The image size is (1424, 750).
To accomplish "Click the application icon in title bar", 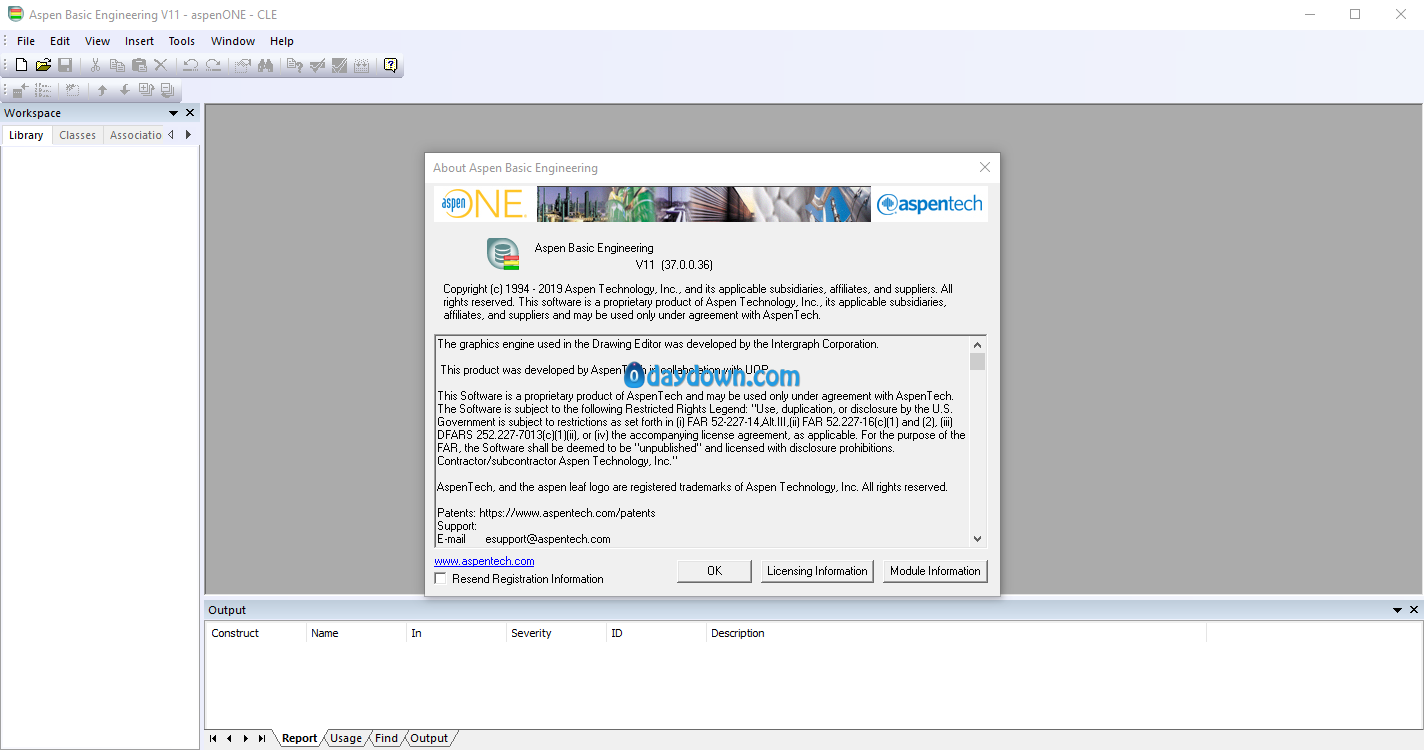I will pyautogui.click(x=15, y=14).
